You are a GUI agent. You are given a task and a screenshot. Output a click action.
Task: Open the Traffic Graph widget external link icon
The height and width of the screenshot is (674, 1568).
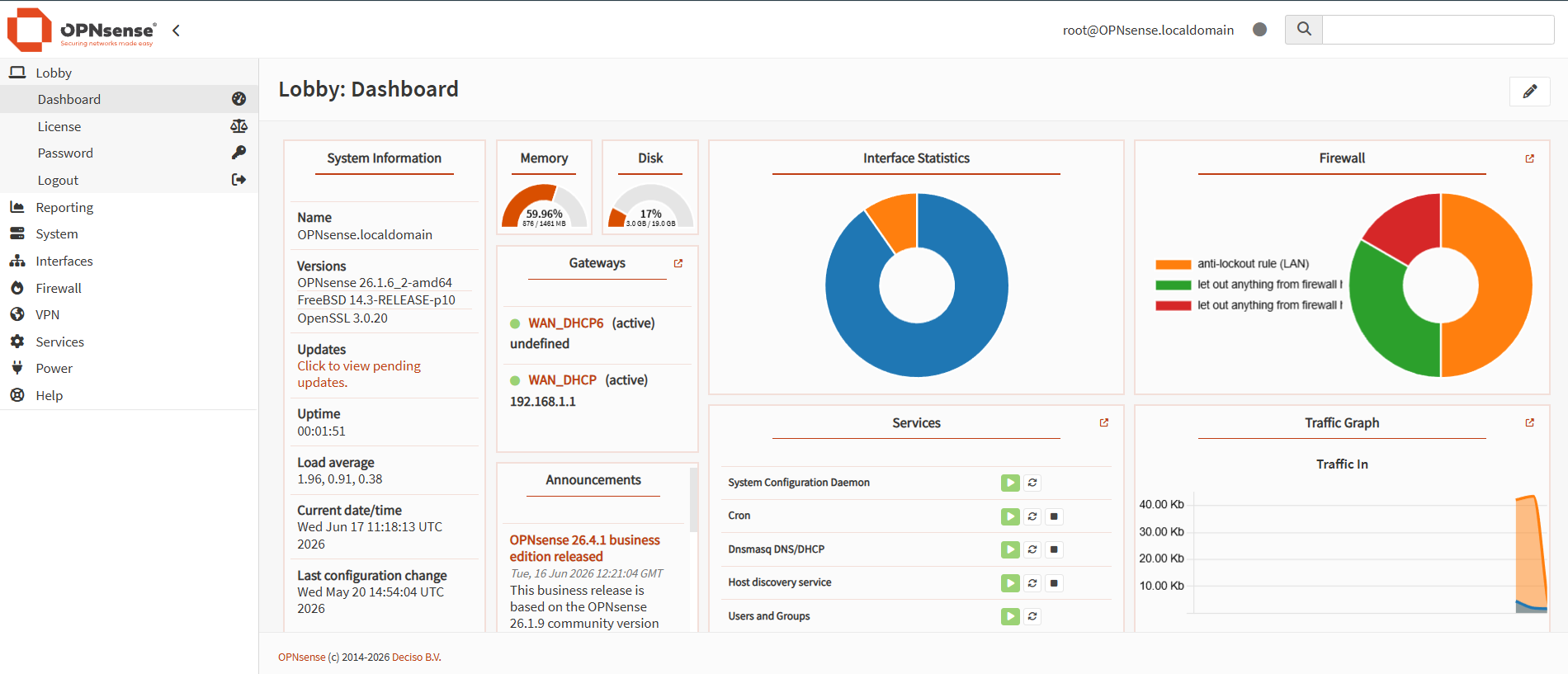(1530, 422)
